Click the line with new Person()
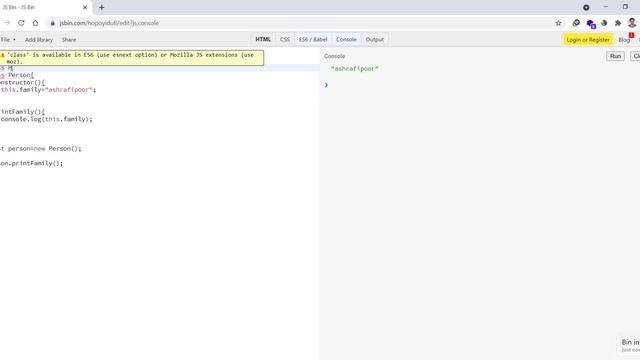640x360 pixels. coord(41,149)
